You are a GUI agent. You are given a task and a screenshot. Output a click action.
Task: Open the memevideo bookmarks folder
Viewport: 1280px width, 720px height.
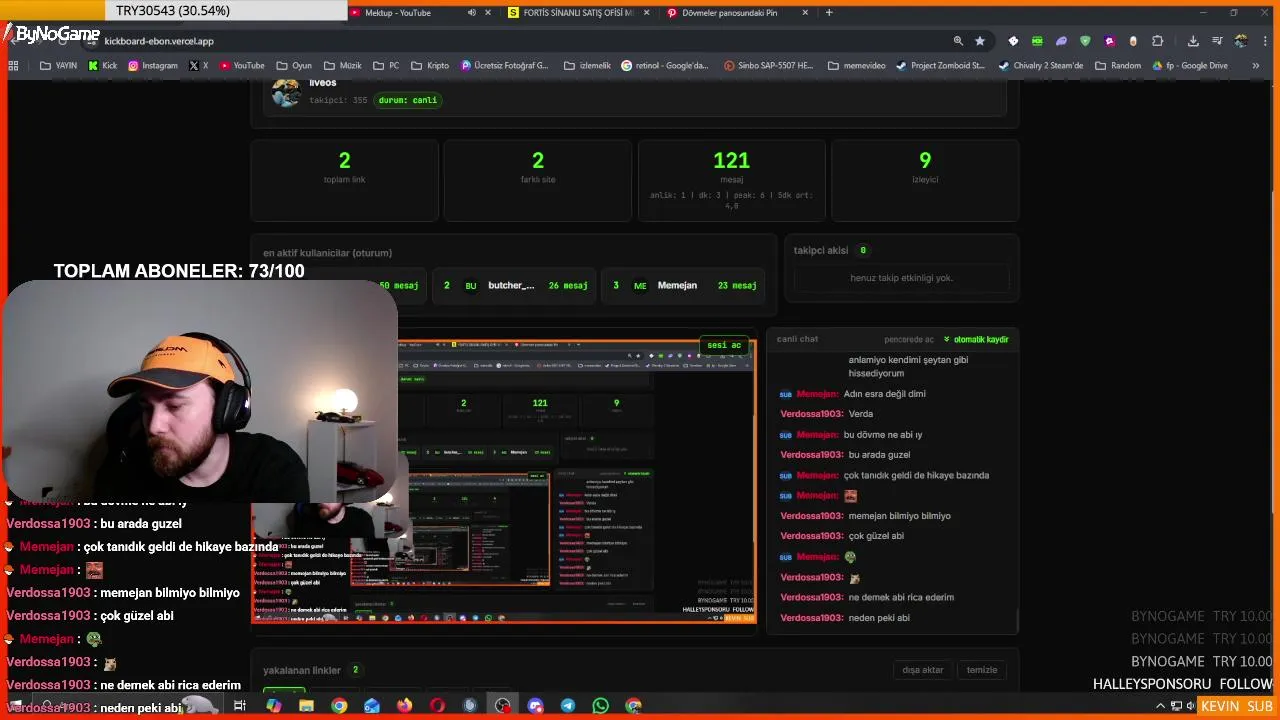coord(856,66)
